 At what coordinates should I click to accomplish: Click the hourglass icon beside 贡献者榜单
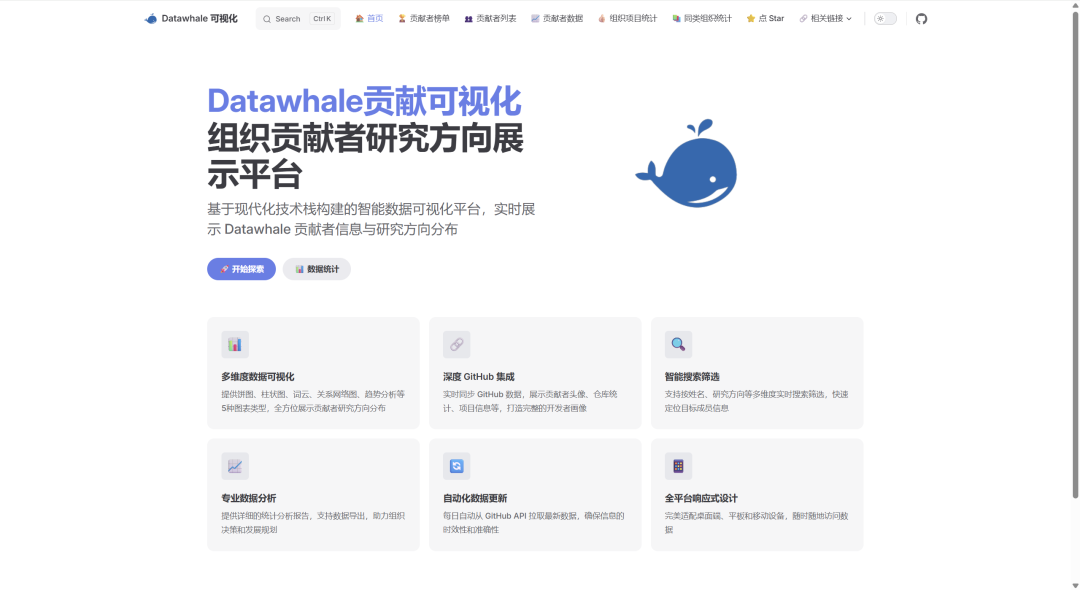(x=402, y=19)
